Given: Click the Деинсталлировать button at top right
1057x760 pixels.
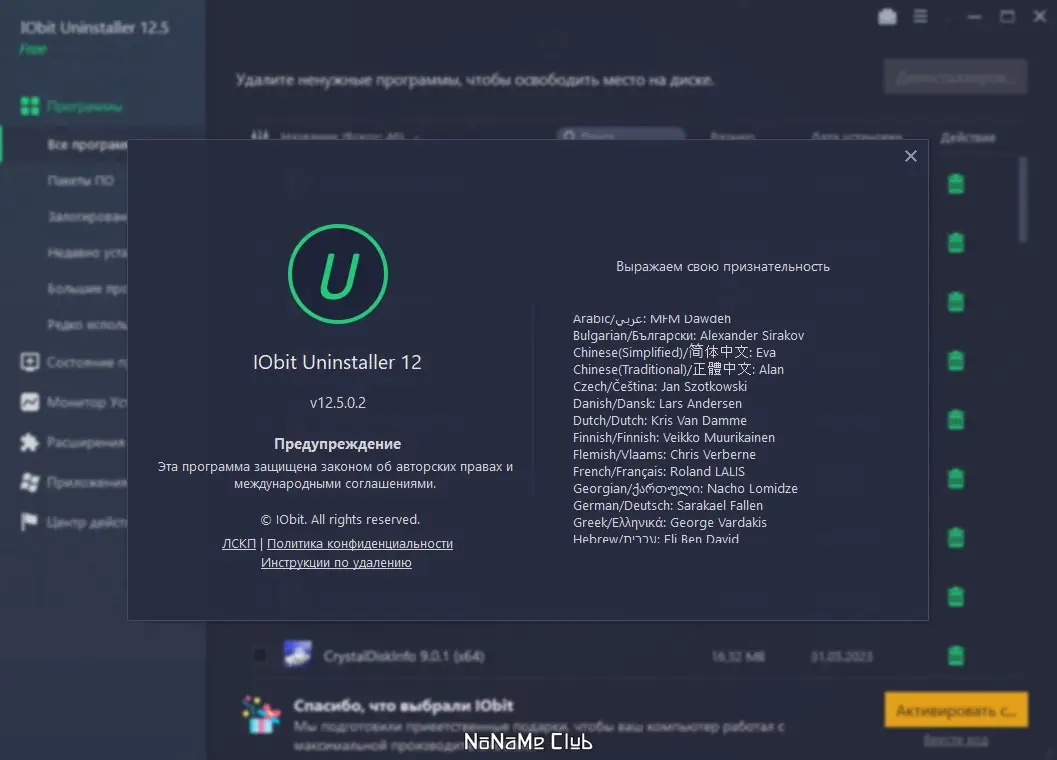Looking at the screenshot, I should tap(955, 77).
